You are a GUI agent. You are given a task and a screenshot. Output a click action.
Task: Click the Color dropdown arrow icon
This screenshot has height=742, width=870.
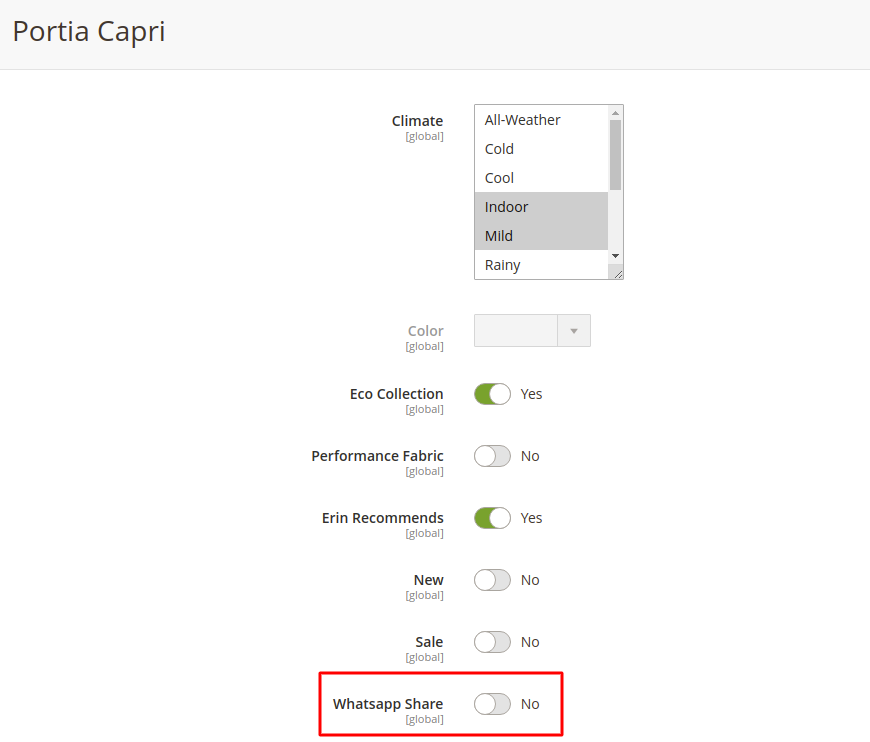tap(574, 330)
